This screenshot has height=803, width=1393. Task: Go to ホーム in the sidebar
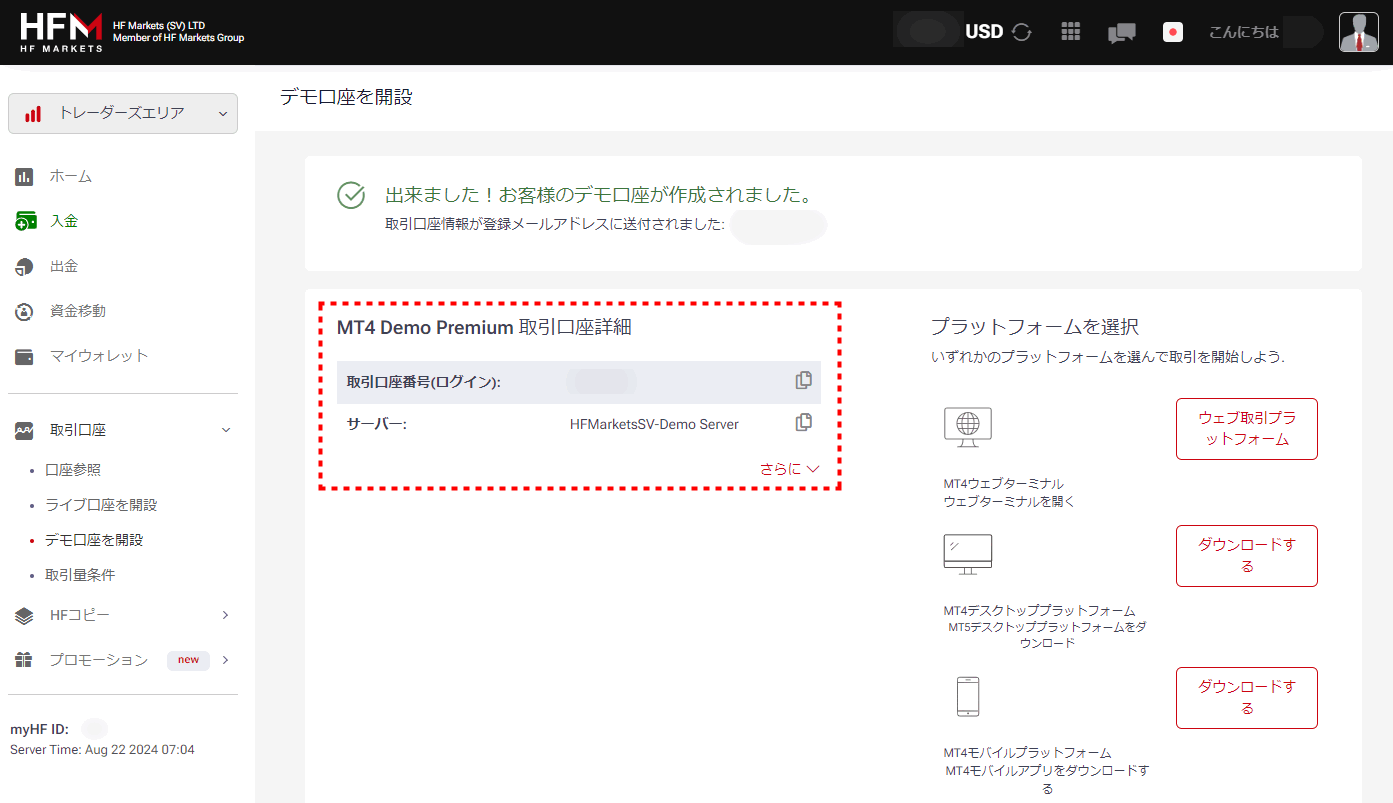71,176
